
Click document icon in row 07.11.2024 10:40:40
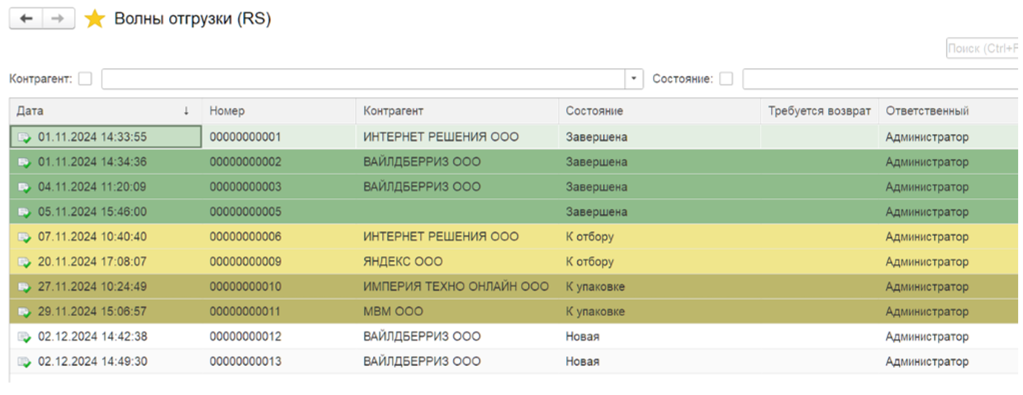(25, 237)
